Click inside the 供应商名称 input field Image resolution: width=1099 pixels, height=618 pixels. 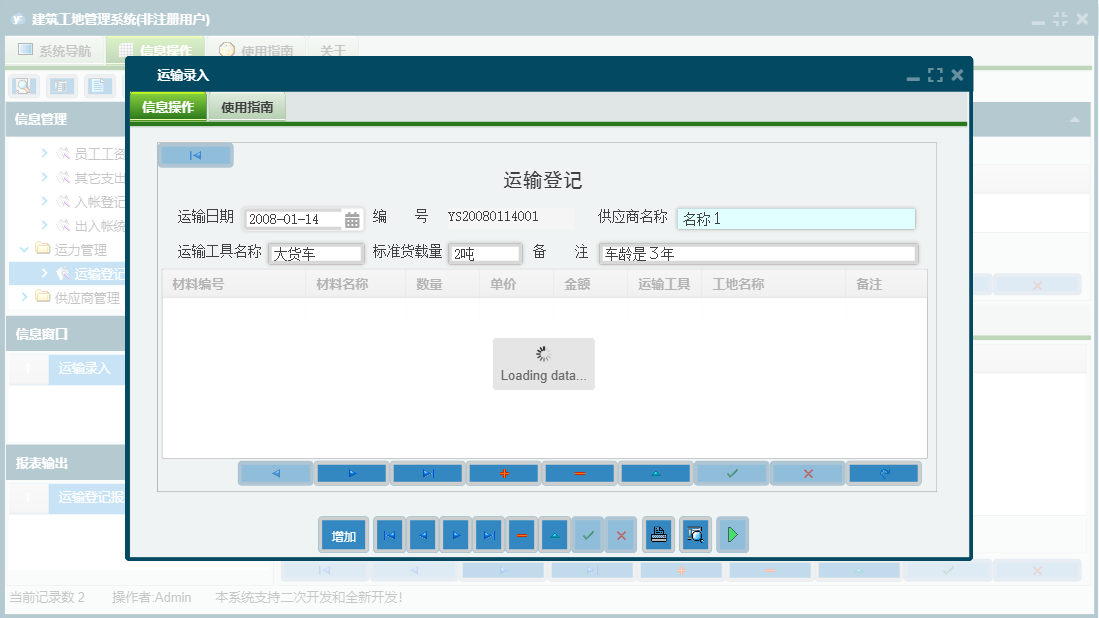point(795,218)
